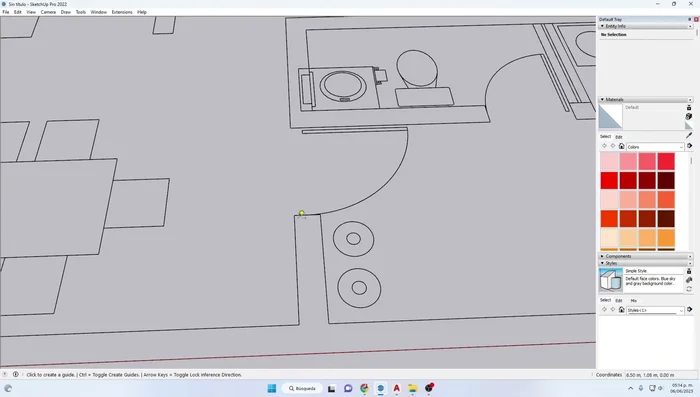The height and width of the screenshot is (397, 700).
Task: Click the status bar help question icon
Action: point(4,375)
